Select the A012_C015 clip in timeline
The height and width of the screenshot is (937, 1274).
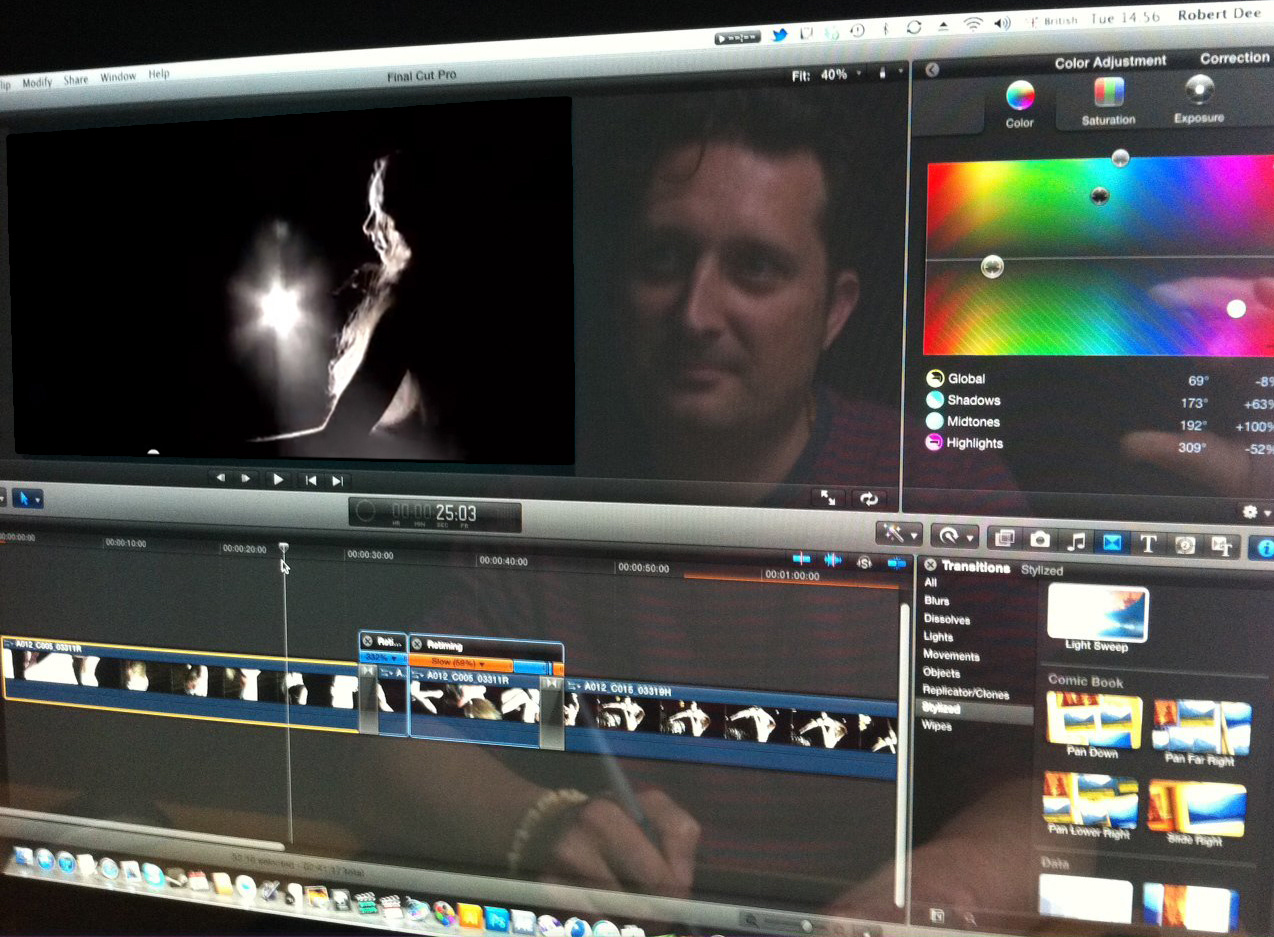coord(730,727)
